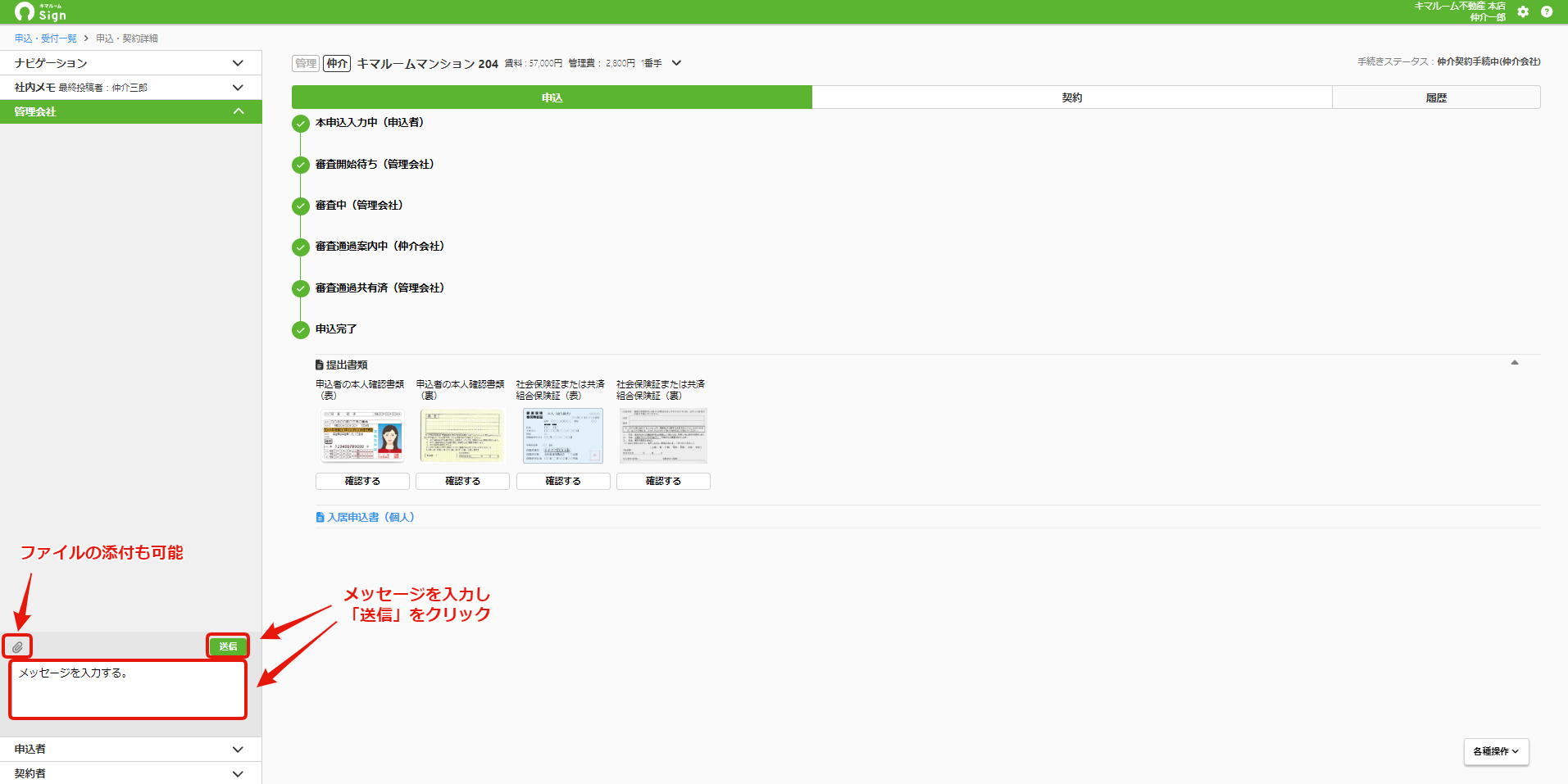Expand the 社内メモ section
Viewport: 1568px width, 784px height.
click(131, 88)
